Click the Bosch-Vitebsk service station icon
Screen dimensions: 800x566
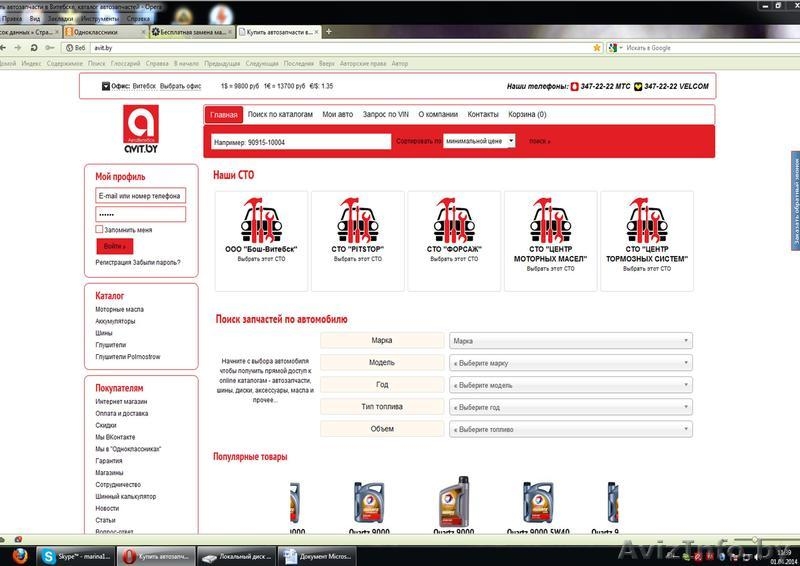tap(259, 221)
